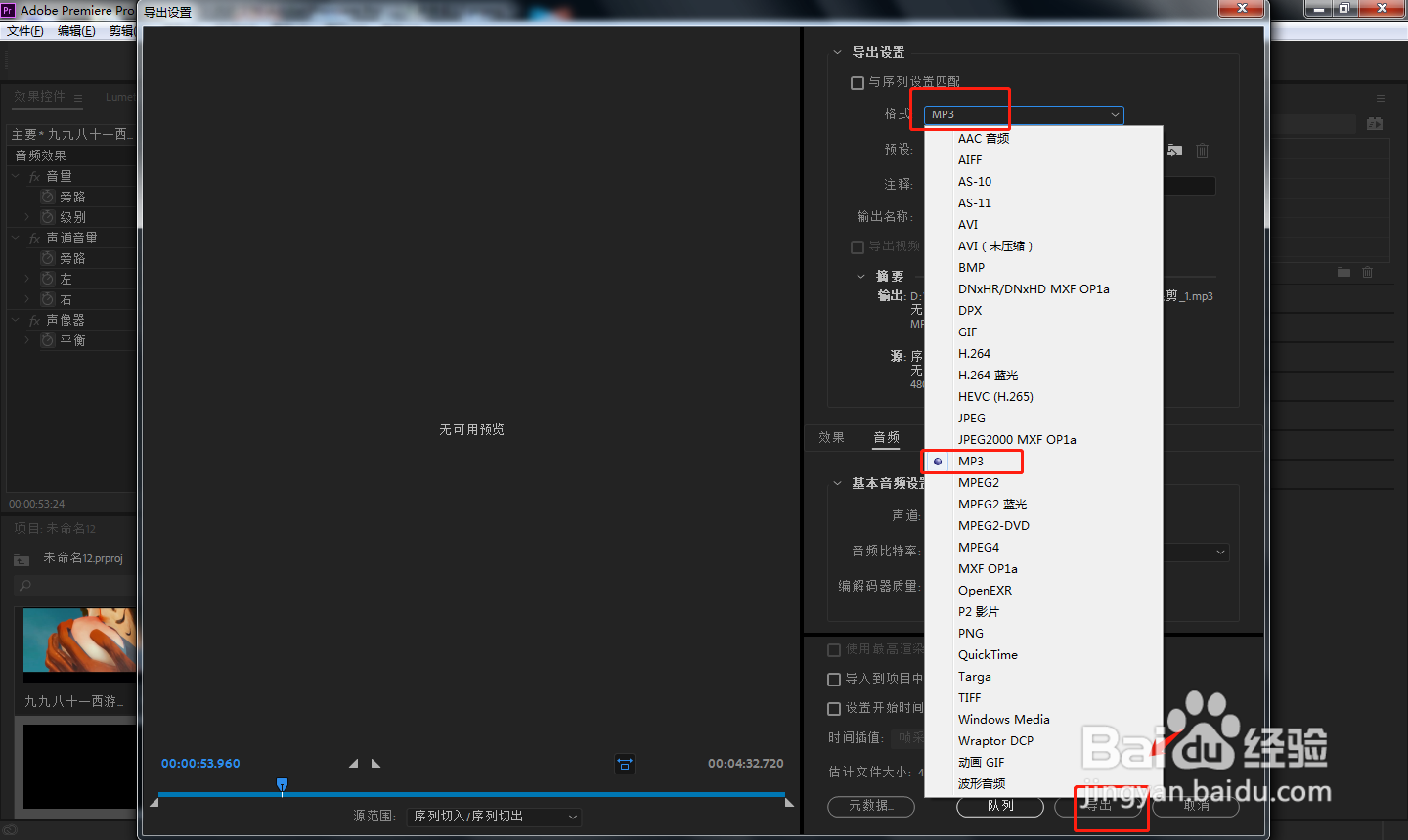Click Premiere Pro app icon in title bar
The width and height of the screenshot is (1408, 840).
pos(8,10)
